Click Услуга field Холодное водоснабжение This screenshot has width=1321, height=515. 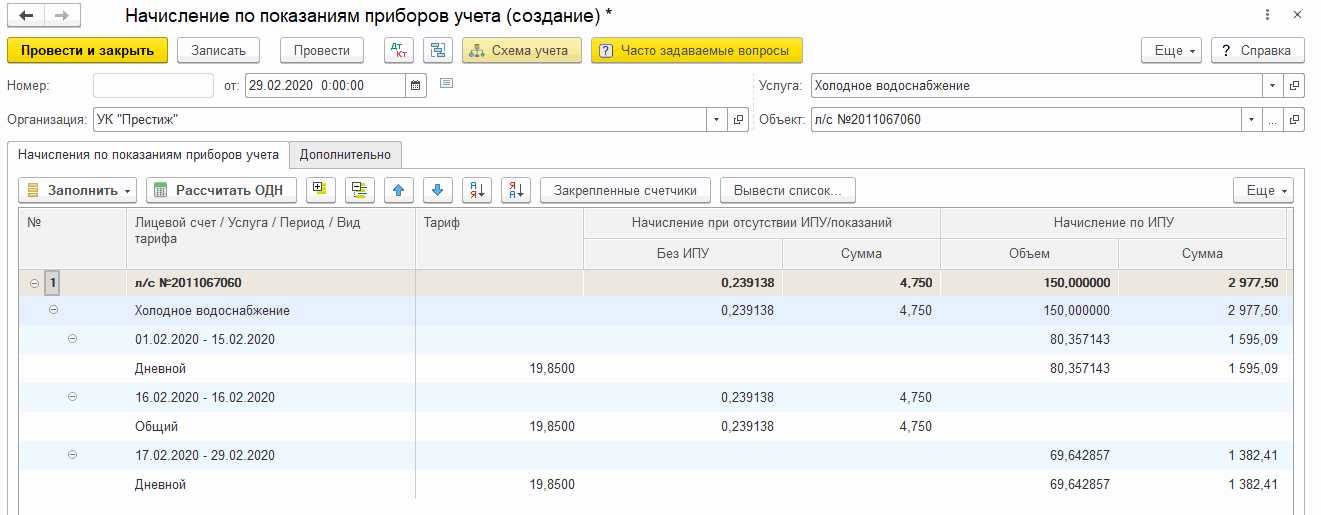click(1036, 86)
